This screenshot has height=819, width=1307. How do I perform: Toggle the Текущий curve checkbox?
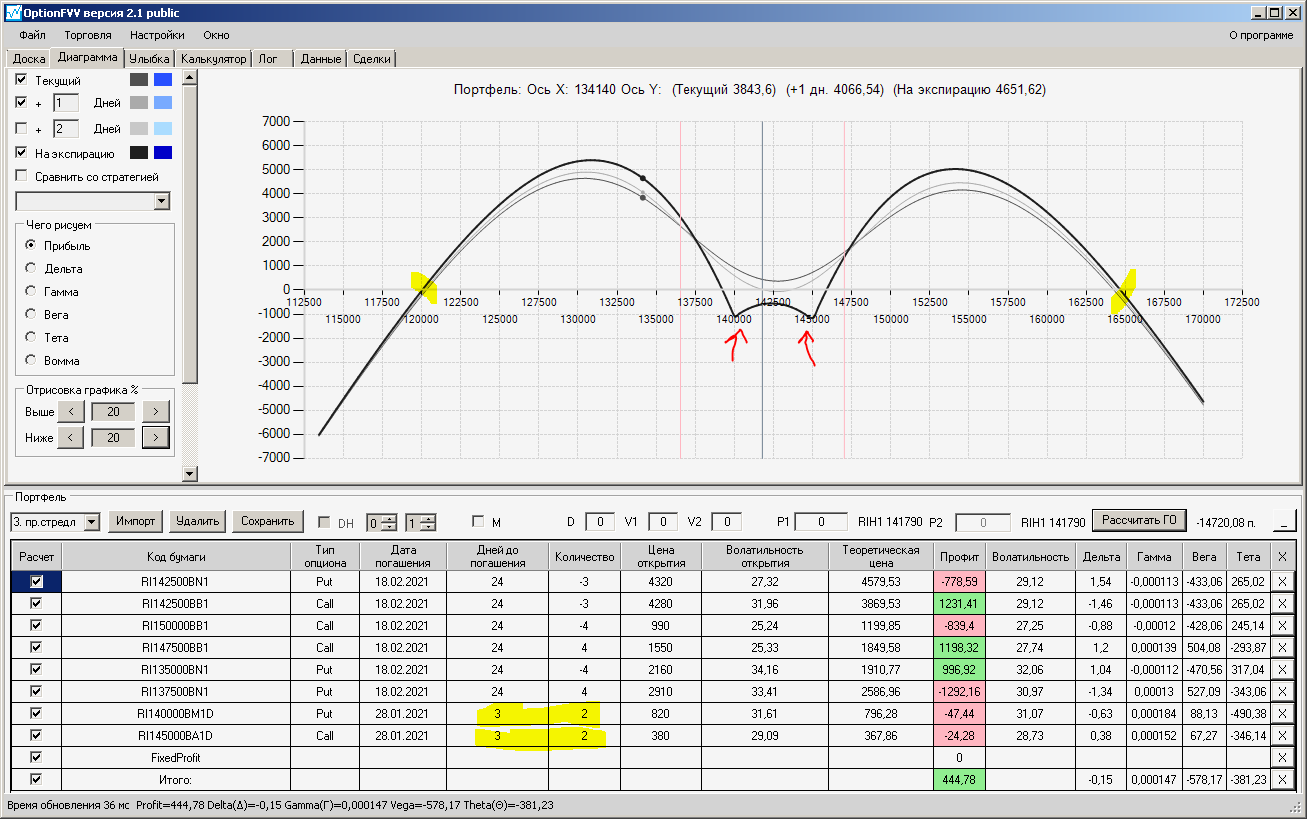pos(21,80)
